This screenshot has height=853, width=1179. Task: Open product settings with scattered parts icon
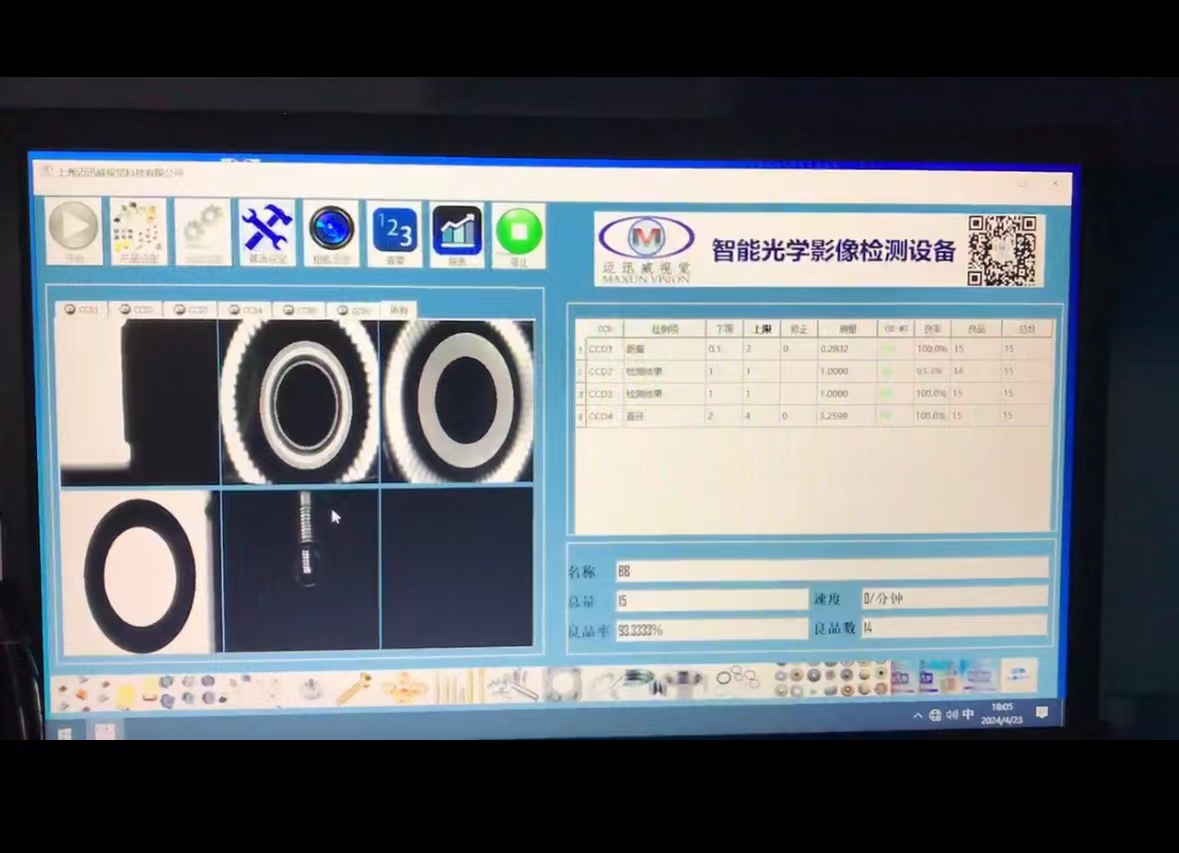tap(137, 232)
